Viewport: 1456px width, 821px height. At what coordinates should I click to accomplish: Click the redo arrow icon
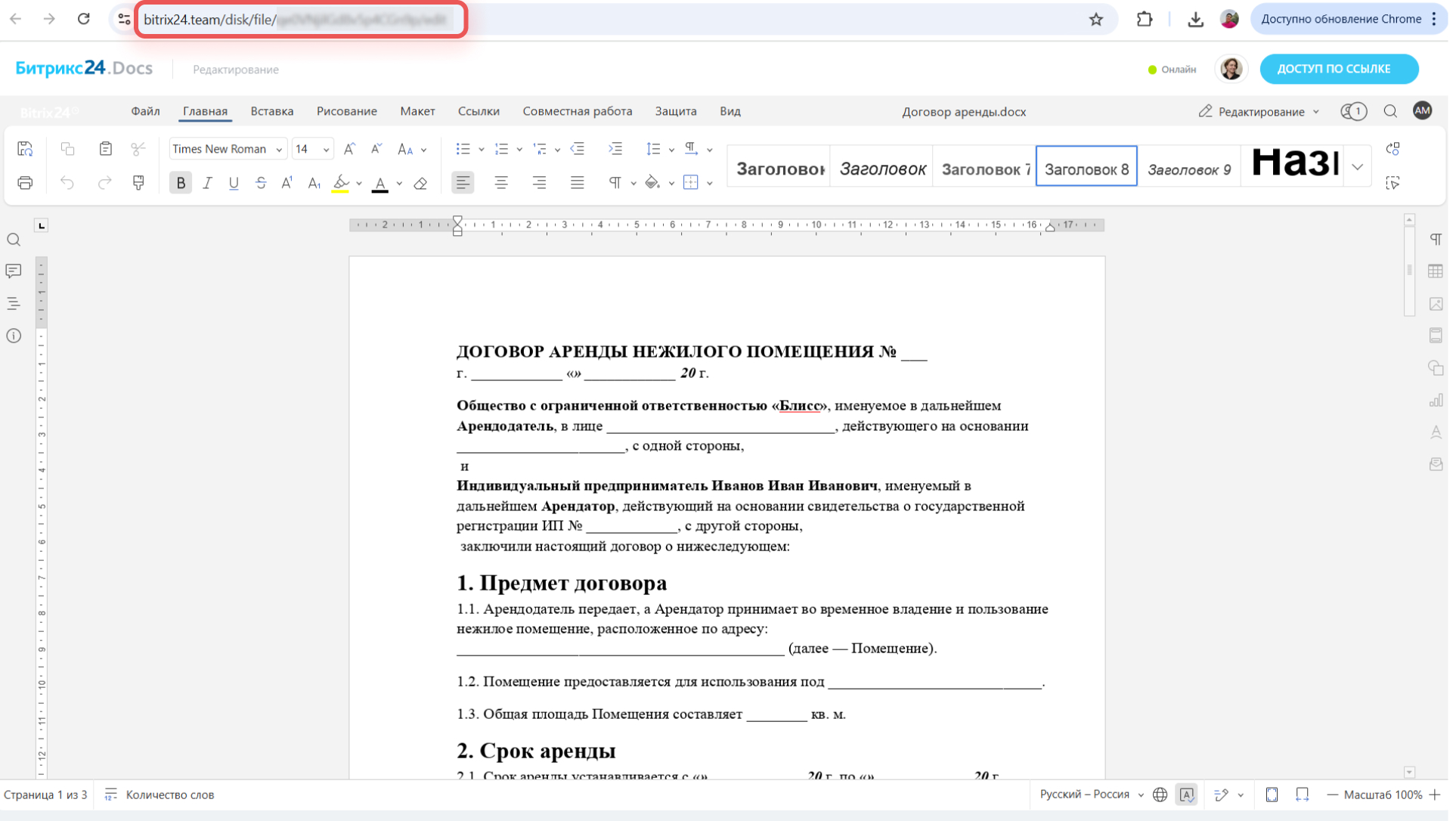(x=104, y=183)
